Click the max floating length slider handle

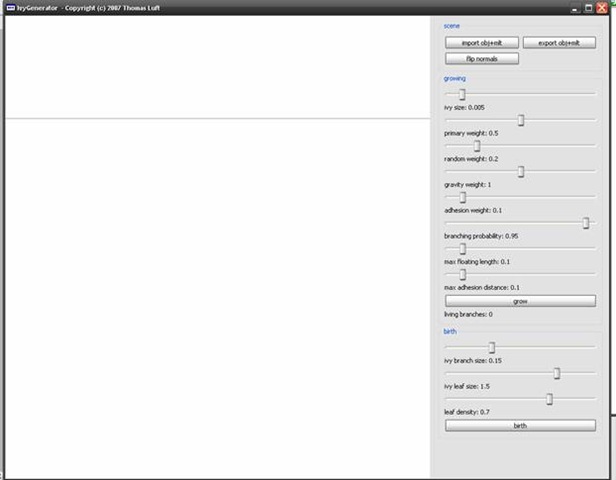pyautogui.click(x=462, y=249)
